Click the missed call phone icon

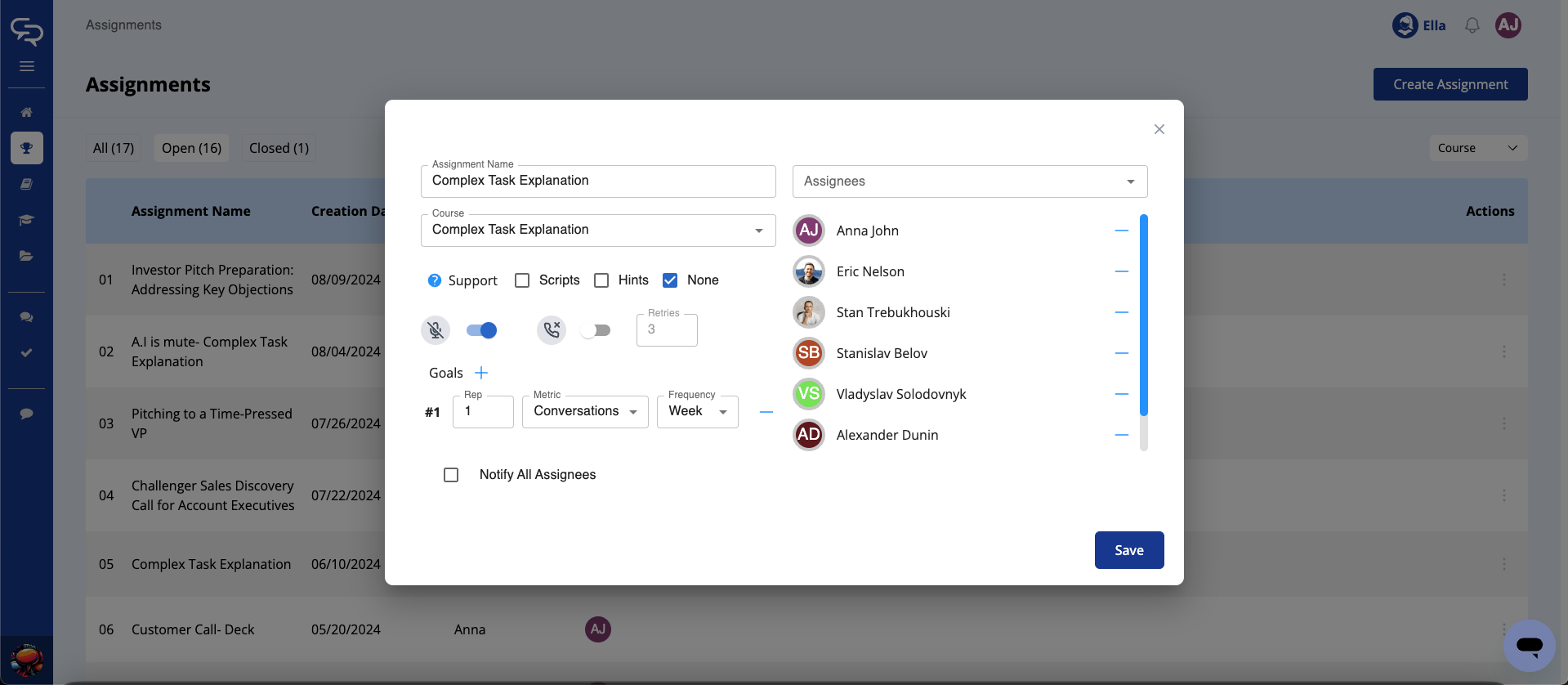tap(552, 330)
